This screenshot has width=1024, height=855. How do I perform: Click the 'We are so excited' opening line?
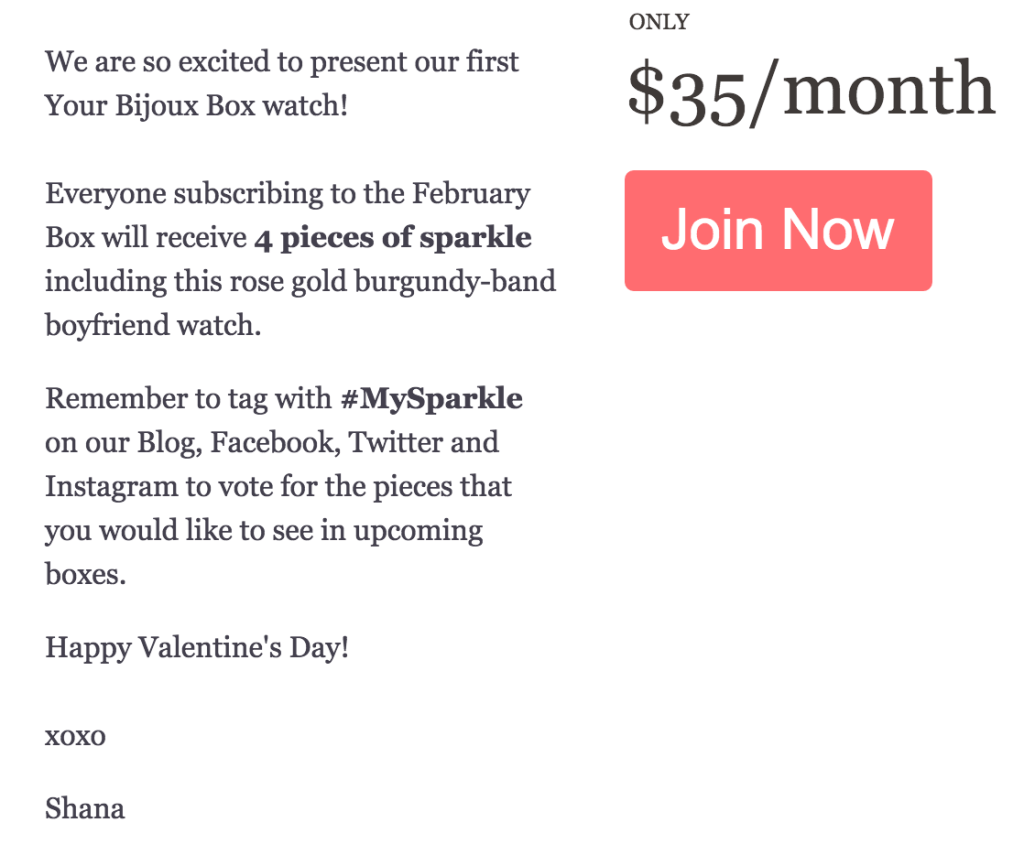(281, 62)
